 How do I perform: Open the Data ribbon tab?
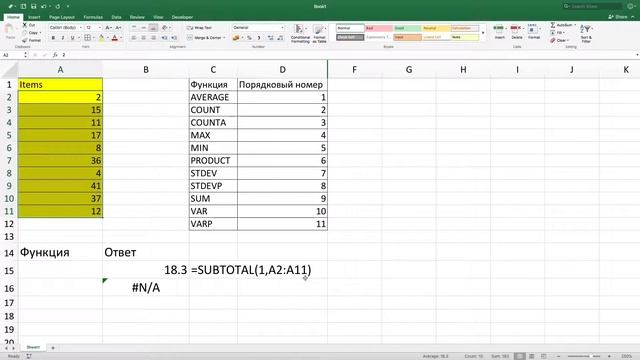tap(116, 17)
